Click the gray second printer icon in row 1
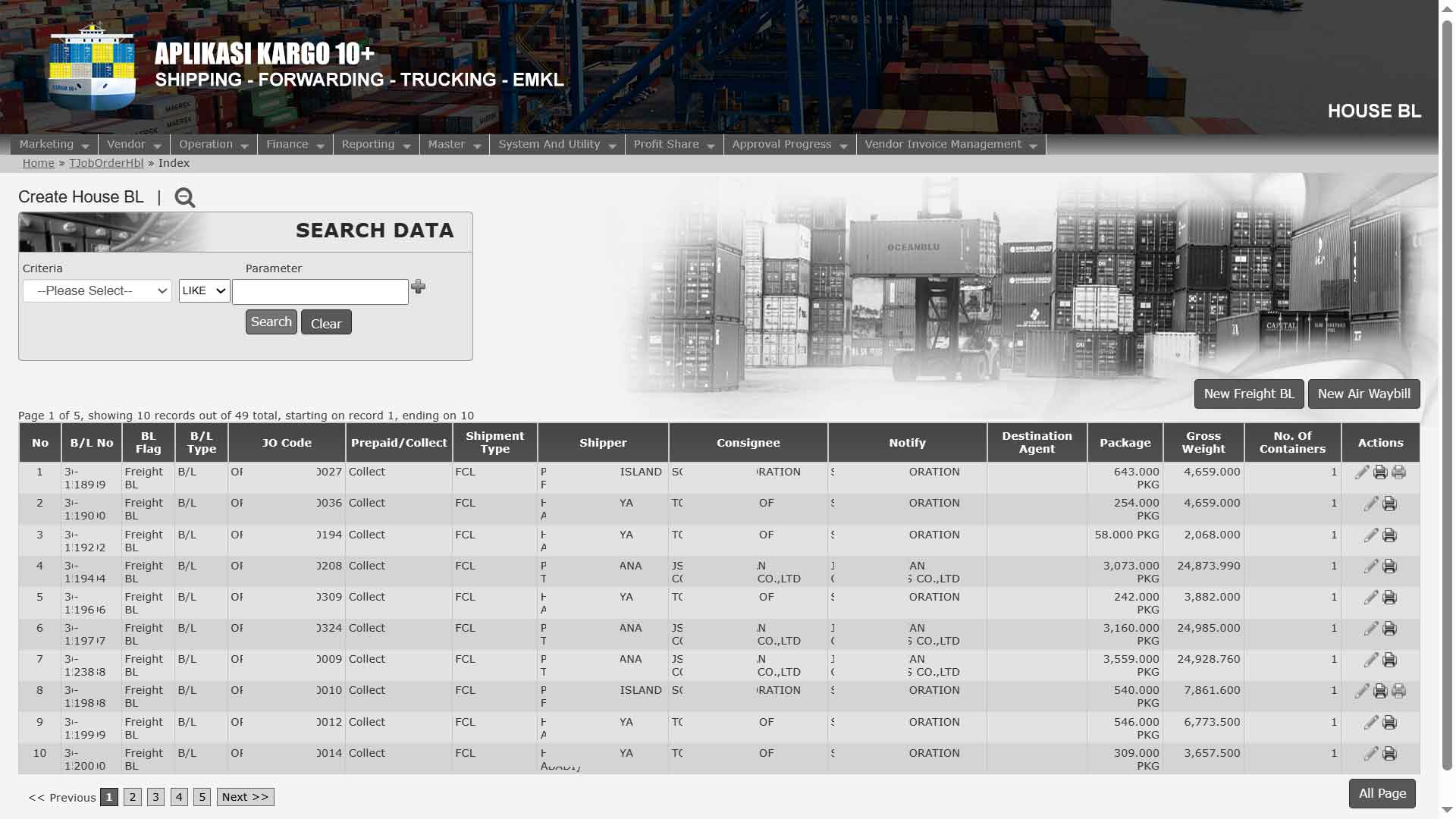 [1399, 472]
